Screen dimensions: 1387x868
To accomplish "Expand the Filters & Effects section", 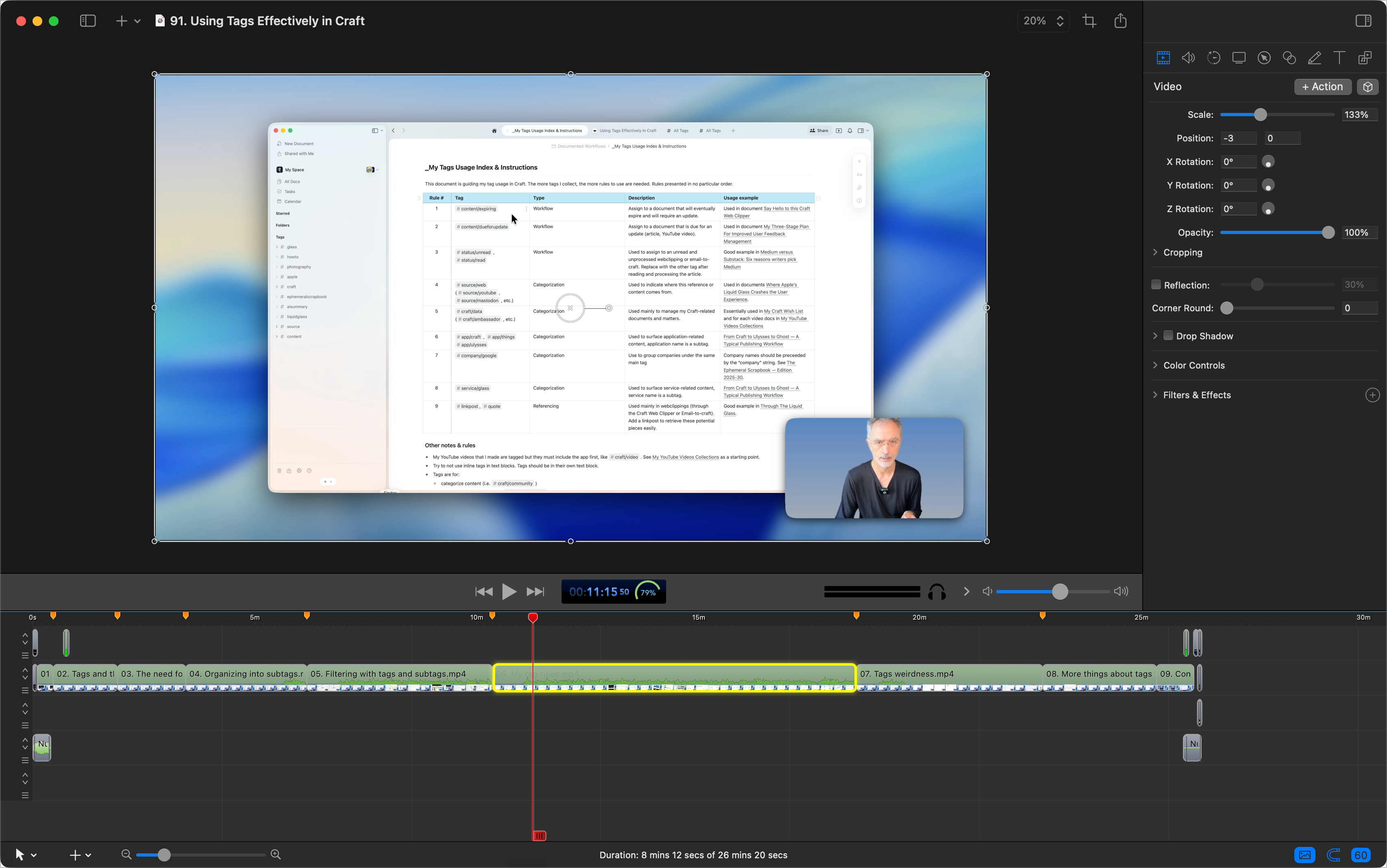I will (1155, 395).
